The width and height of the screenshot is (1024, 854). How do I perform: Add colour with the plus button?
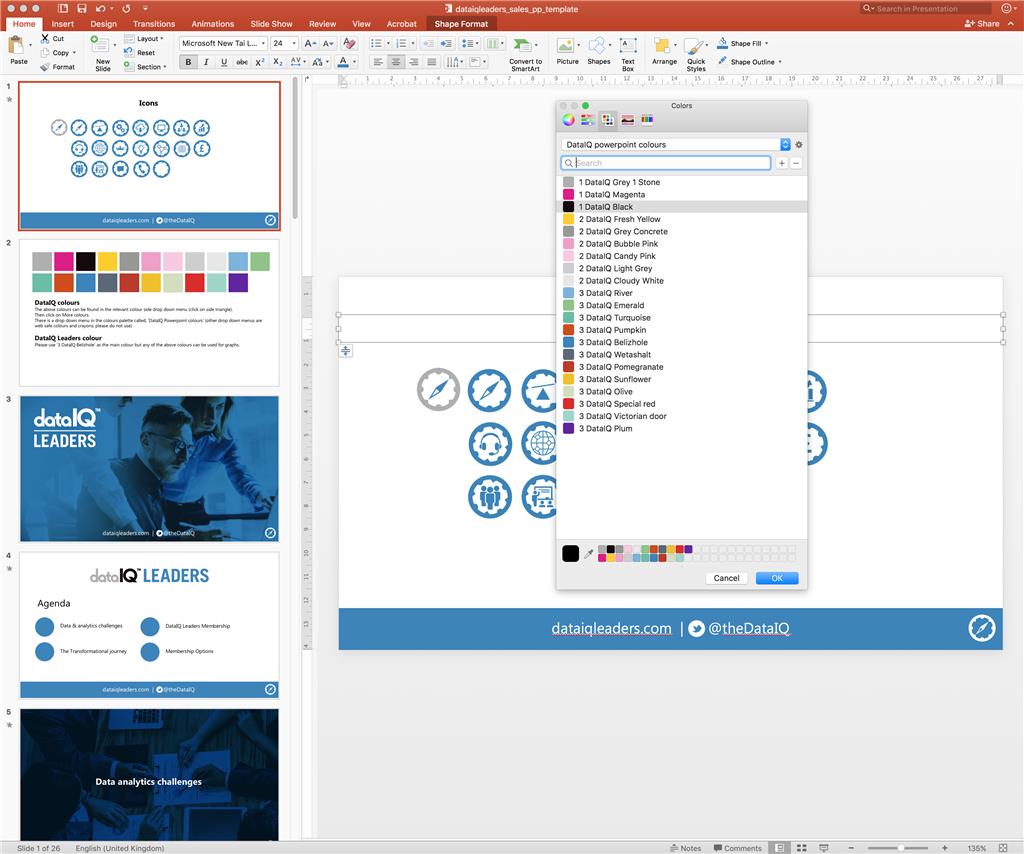782,163
